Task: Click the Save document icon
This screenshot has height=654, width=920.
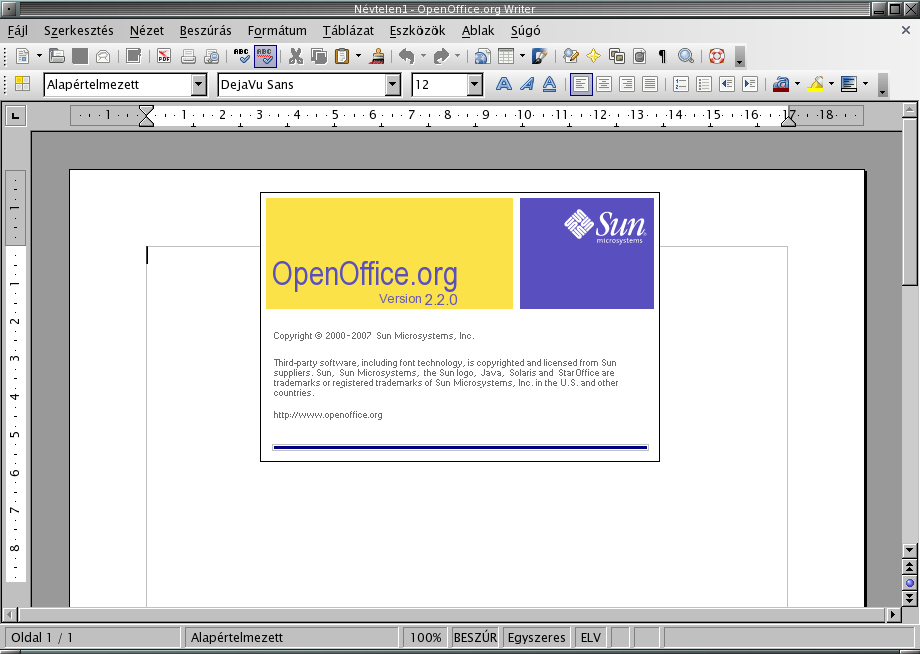Action: [x=80, y=56]
